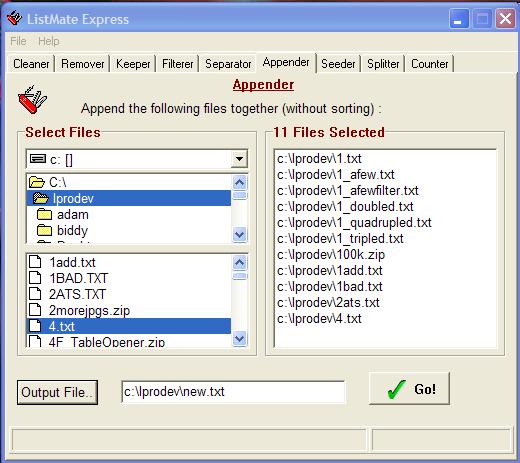Click the folder icon next to adam
The image size is (520, 463).
44,214
